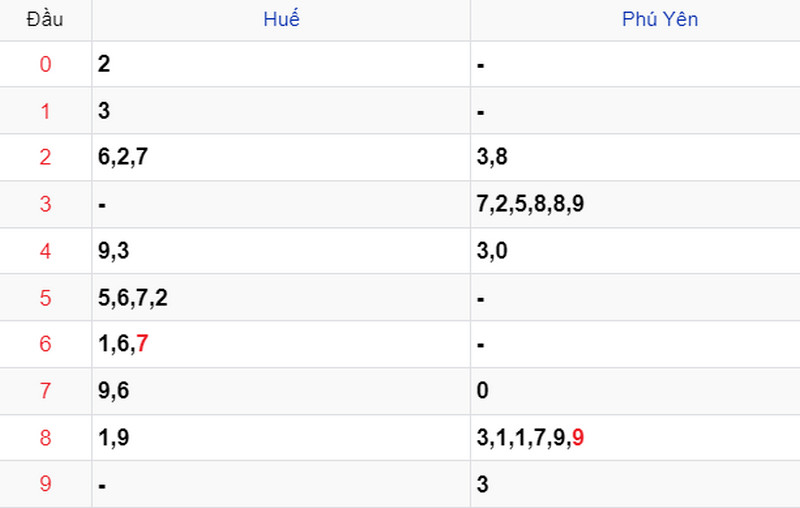Click Phú Yên cell showing 3,8
Viewport: 800px width, 508px height.
point(635,157)
